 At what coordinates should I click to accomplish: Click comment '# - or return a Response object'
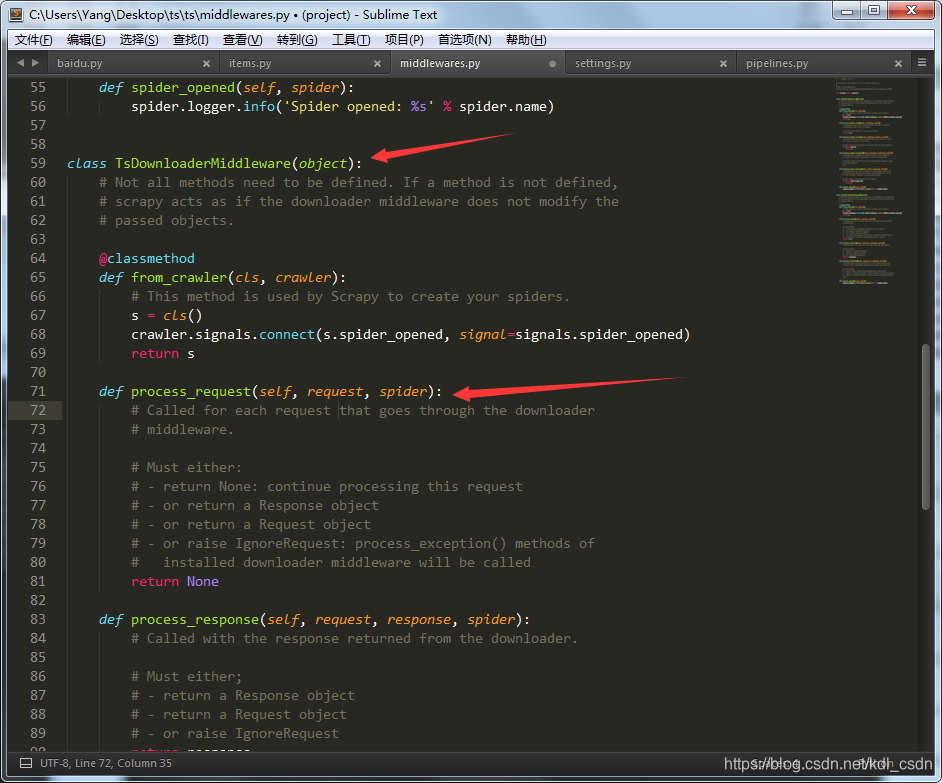255,505
